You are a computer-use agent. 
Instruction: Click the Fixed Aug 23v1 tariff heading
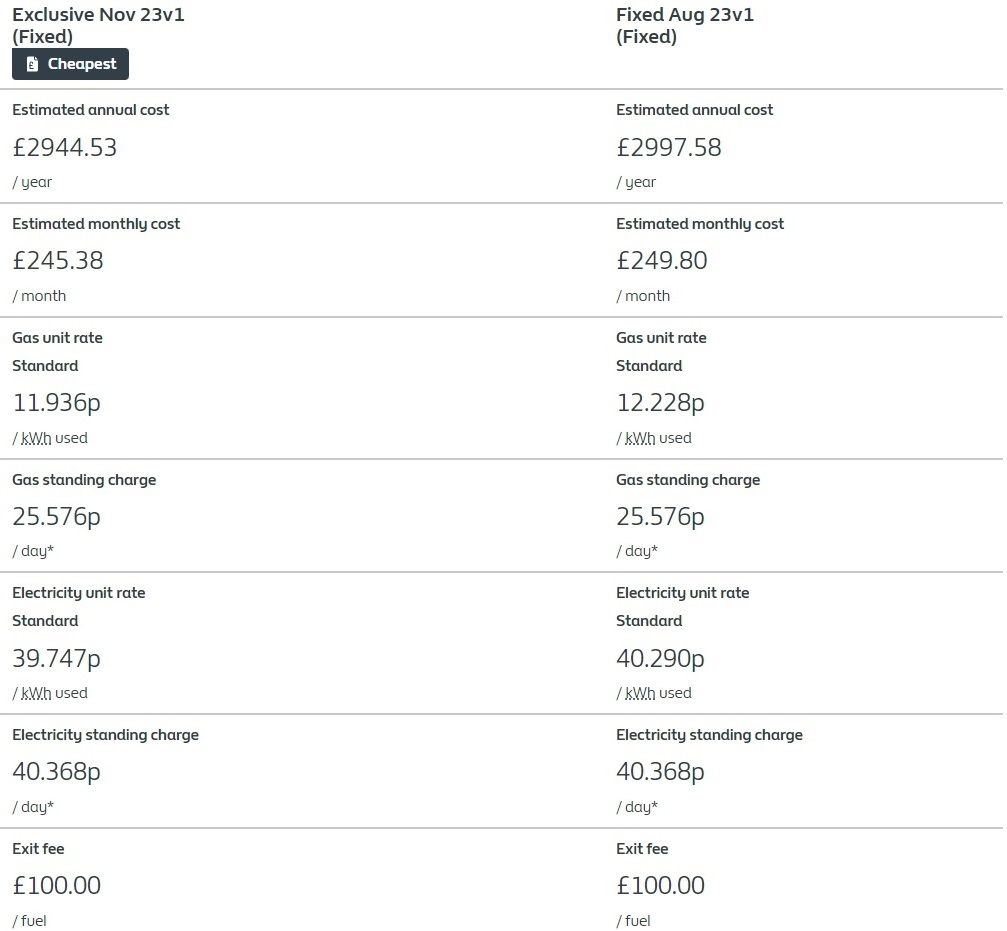pos(685,25)
